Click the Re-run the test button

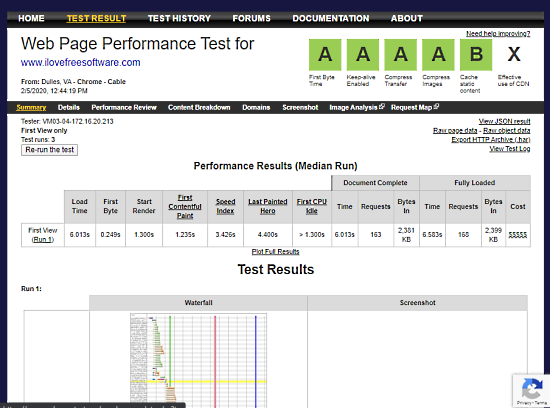(49, 150)
